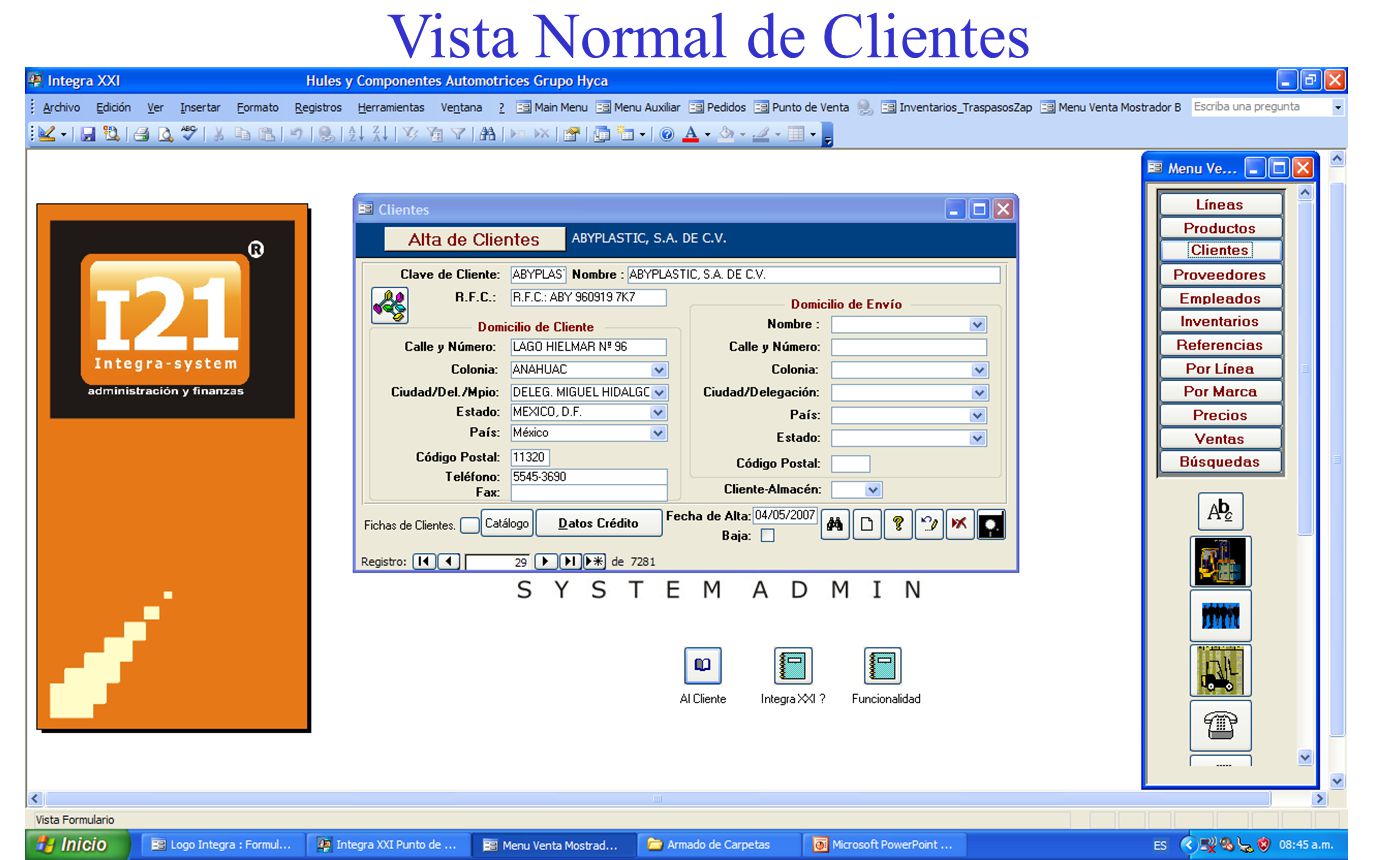The width and height of the screenshot is (1380, 860).
Task: Open the font color A dropdown in toolbar
Action: [707, 133]
